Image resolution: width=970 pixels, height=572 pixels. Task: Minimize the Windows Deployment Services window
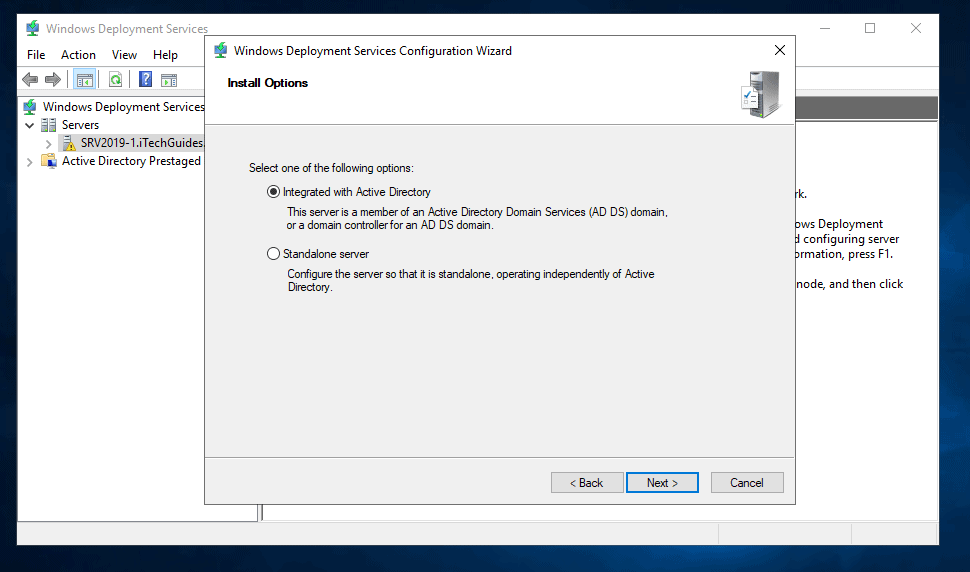point(825,28)
